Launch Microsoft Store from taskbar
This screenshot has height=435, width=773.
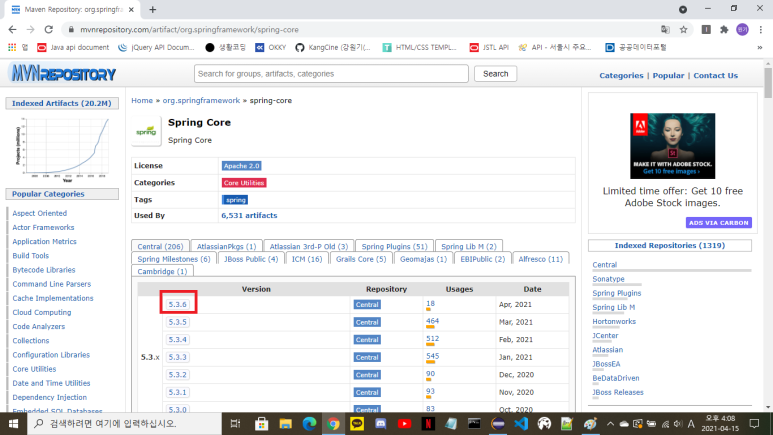click(261, 424)
